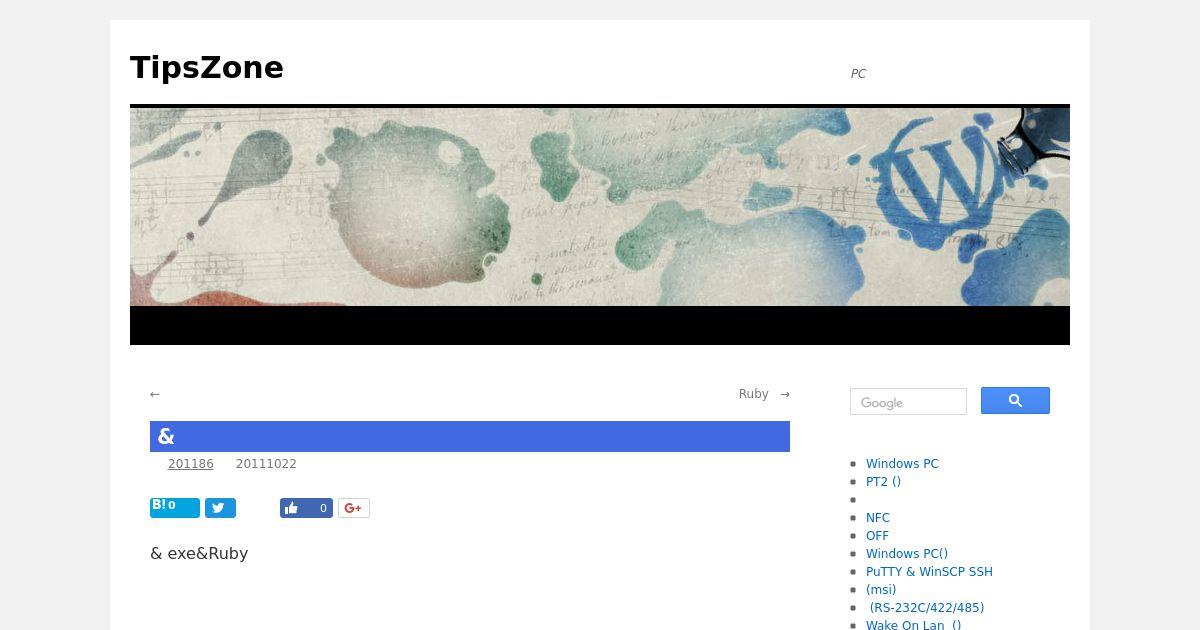The height and width of the screenshot is (630, 1200).
Task: Go to next post Ruby arrow link
Action: click(x=764, y=394)
